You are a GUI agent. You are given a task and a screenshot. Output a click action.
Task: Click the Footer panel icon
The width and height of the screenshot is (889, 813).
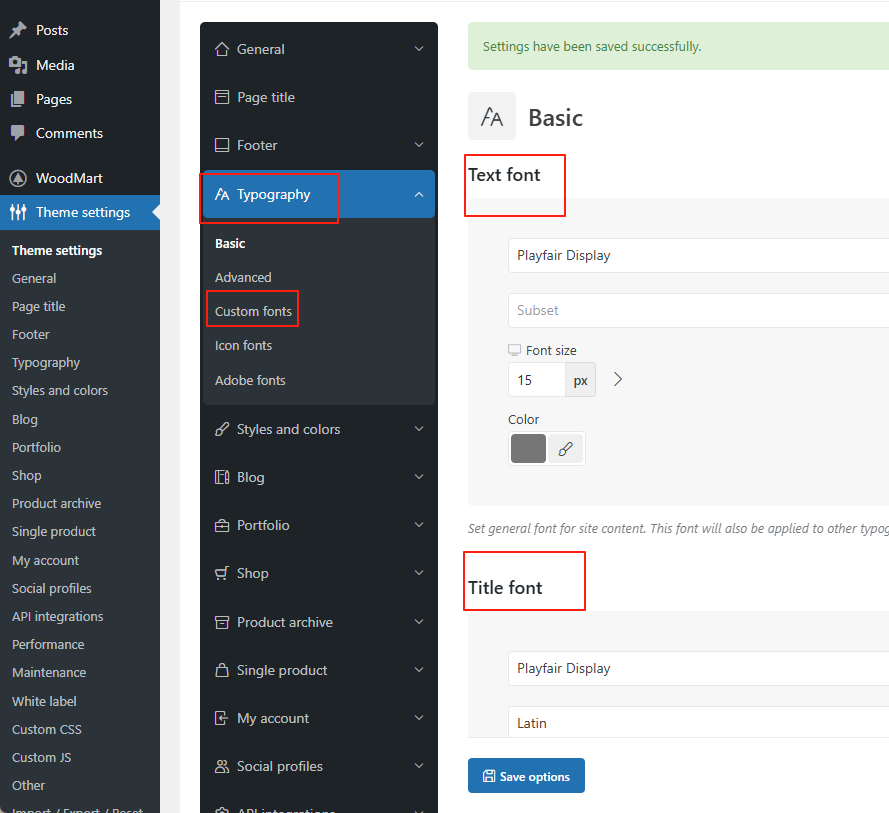coord(222,145)
